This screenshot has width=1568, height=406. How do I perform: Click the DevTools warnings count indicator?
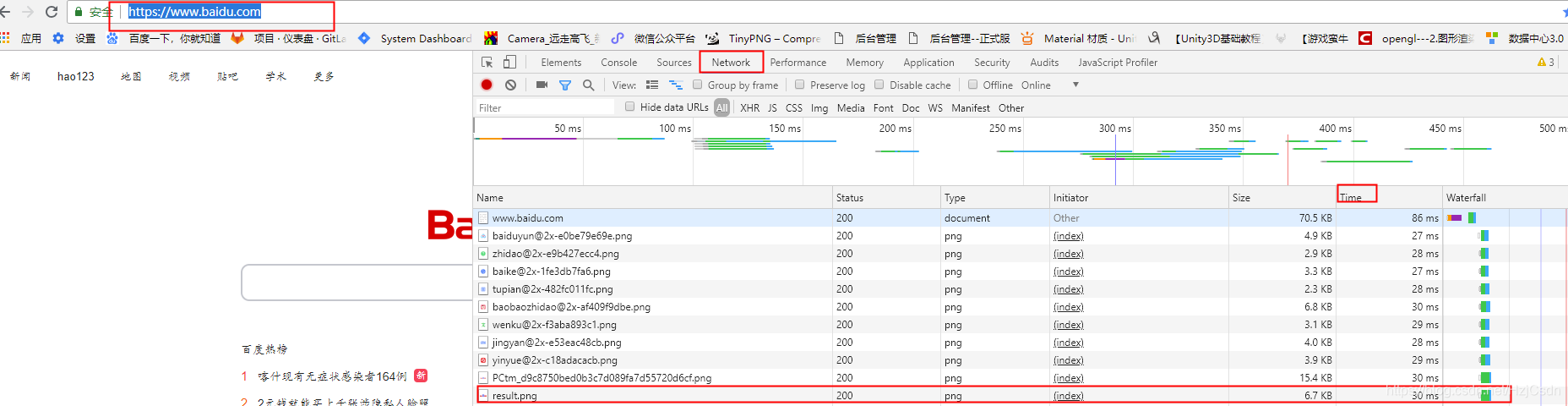point(1546,62)
